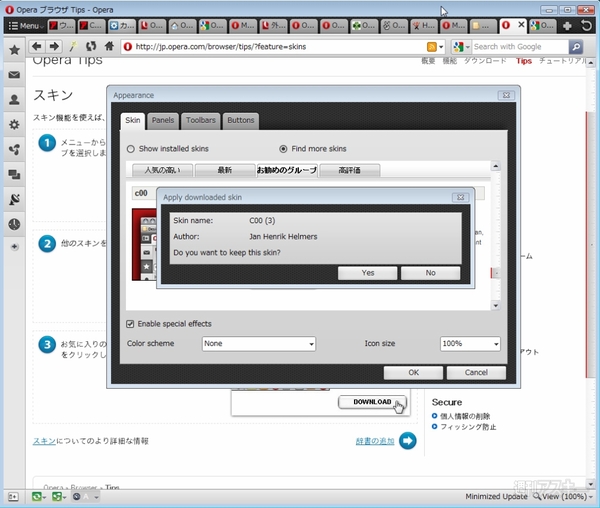Go back with the Back arrow
This screenshot has height=508, width=600.
(x=37, y=47)
